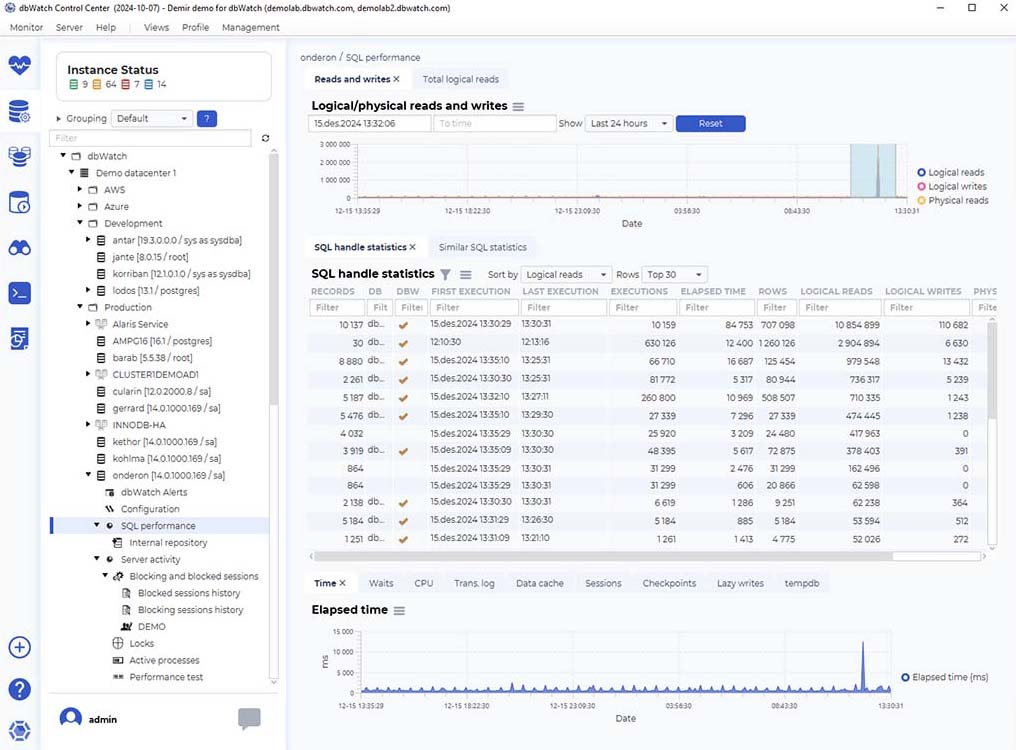Open the Management menu
This screenshot has height=750, width=1016.
[x=251, y=27]
